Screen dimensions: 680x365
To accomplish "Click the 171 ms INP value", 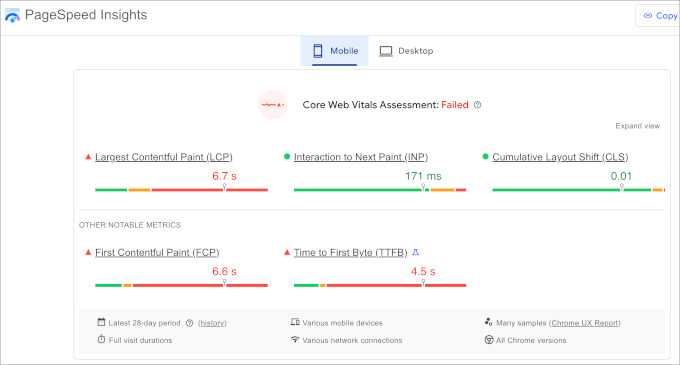I will [x=423, y=176].
